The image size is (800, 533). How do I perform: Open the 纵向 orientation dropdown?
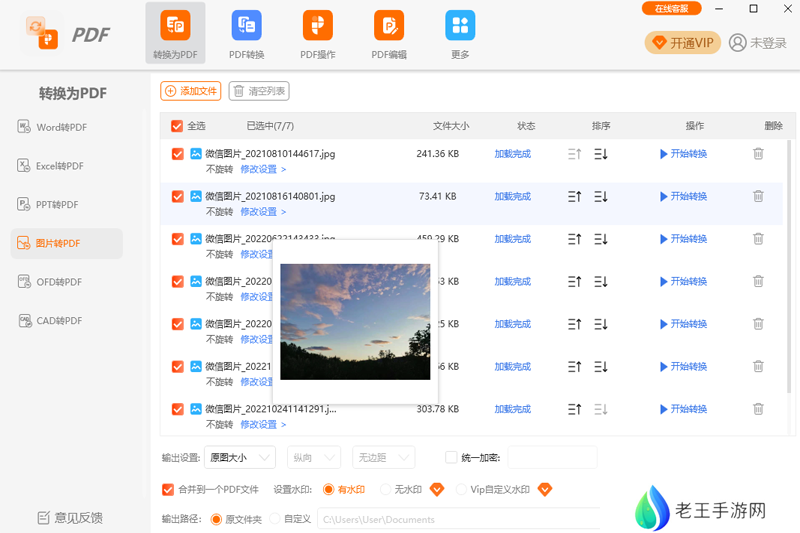pos(314,458)
